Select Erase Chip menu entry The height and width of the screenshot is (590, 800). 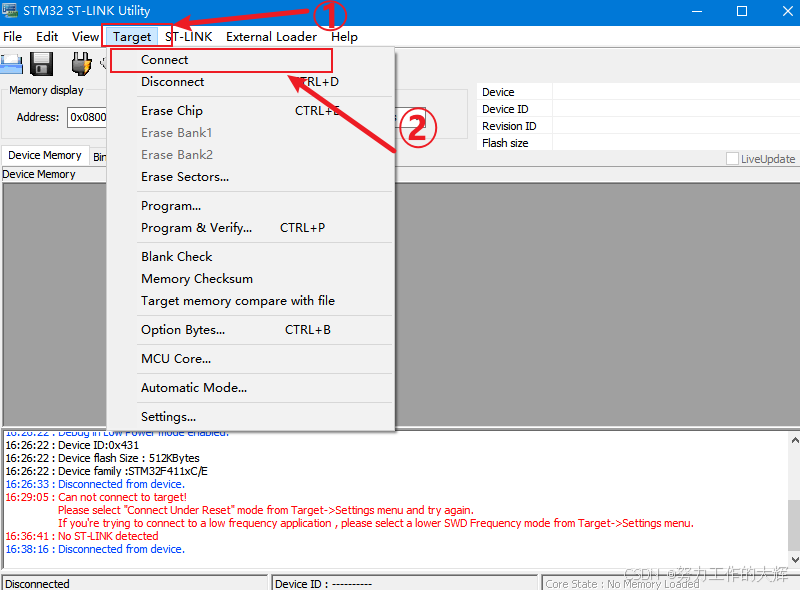tap(251, 111)
